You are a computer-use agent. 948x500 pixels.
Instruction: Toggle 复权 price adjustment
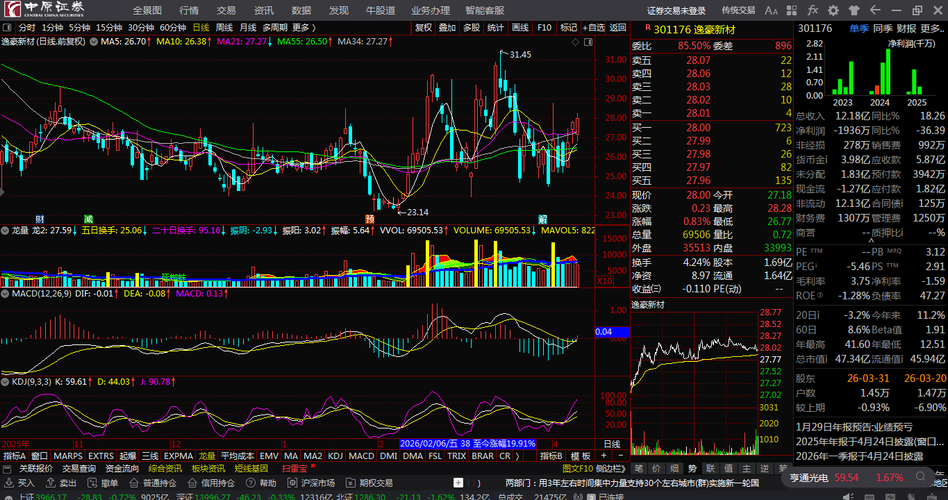pyautogui.click(x=424, y=28)
